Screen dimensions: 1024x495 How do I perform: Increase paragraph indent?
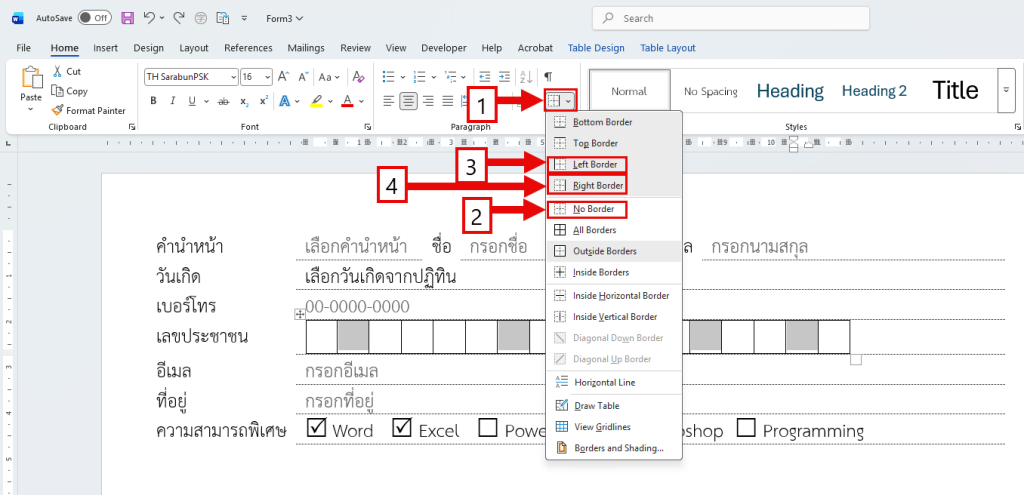coord(505,76)
